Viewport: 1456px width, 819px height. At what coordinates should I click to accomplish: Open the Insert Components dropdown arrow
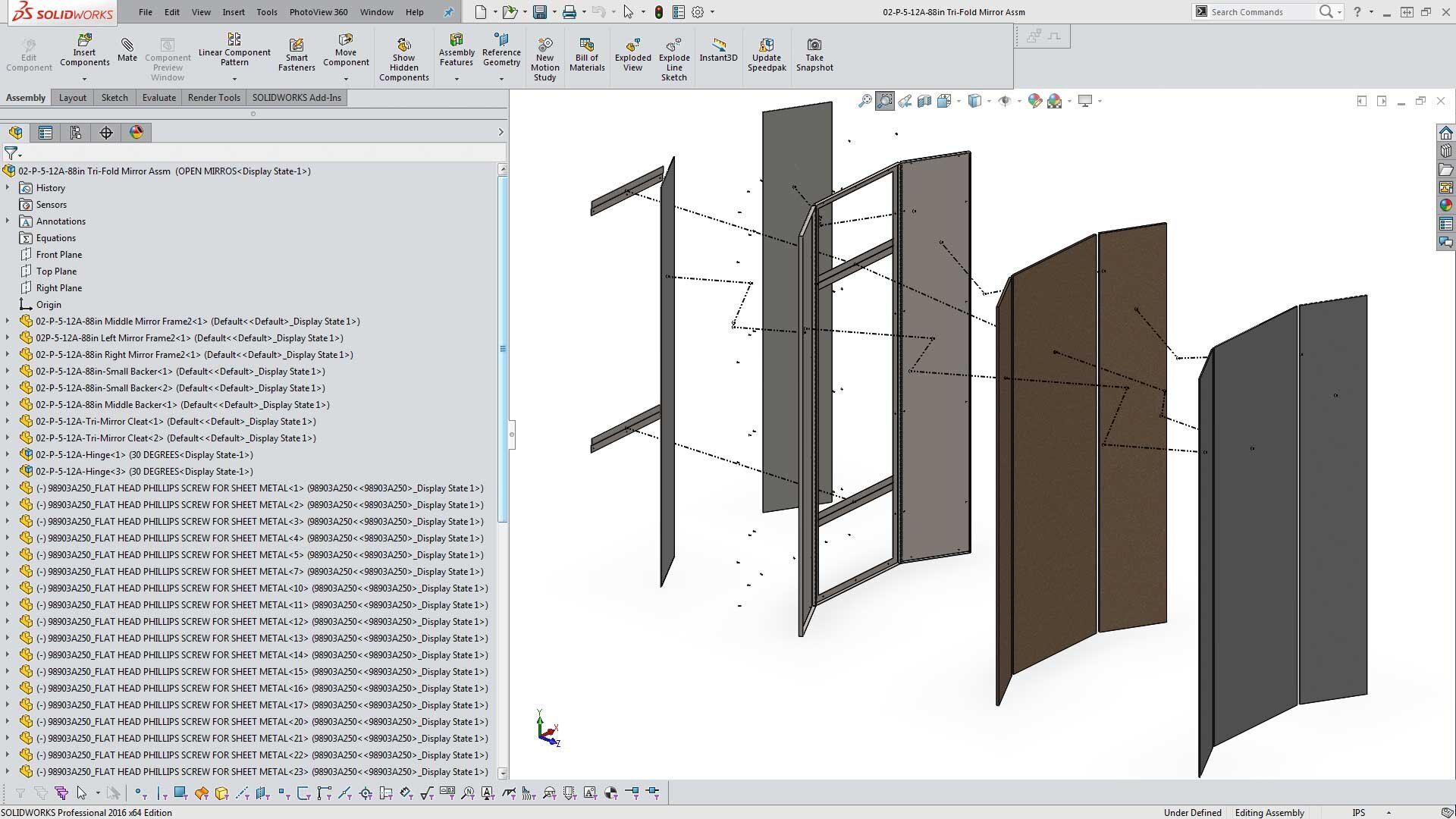(x=84, y=79)
